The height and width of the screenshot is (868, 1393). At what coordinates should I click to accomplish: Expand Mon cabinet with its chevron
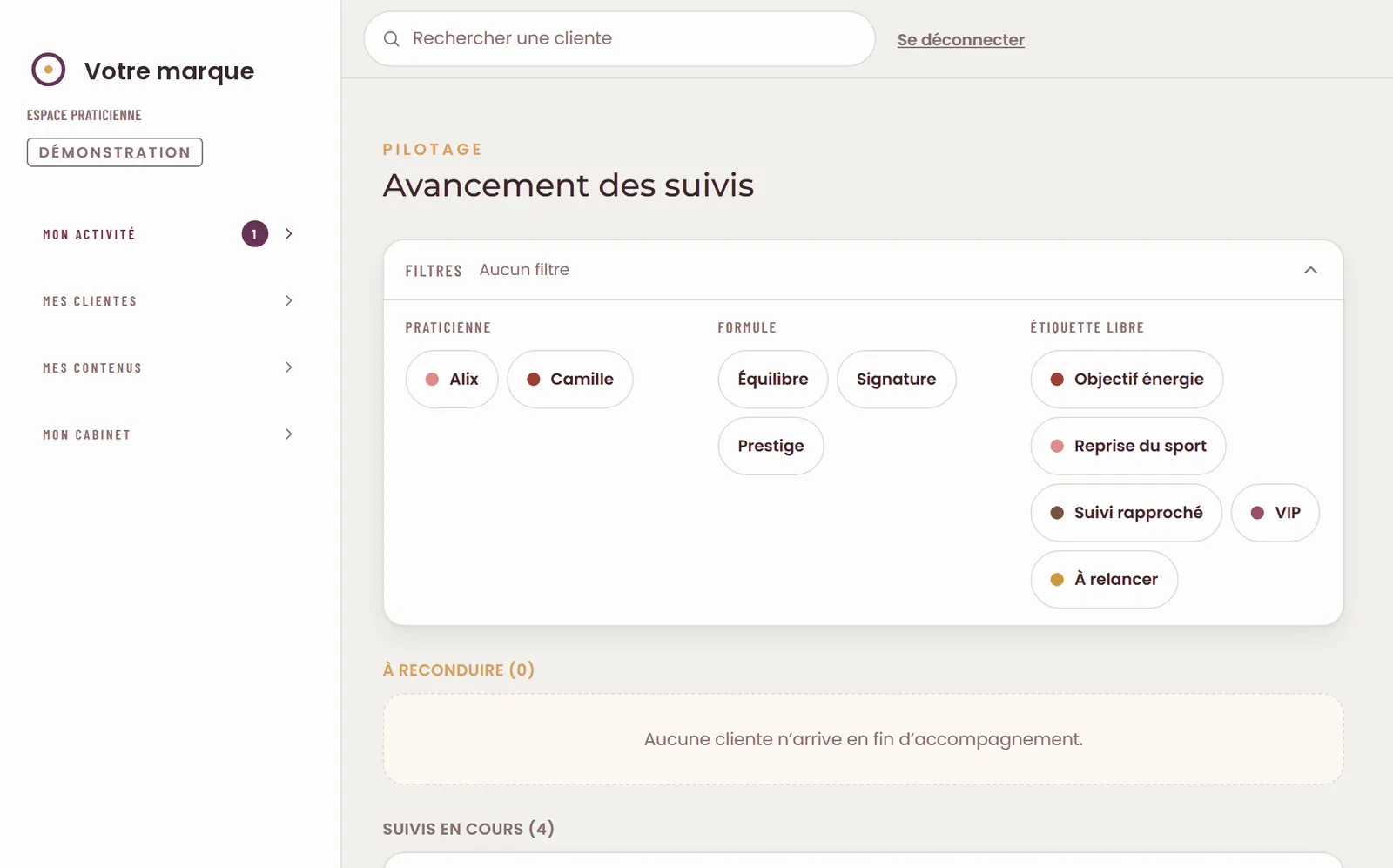pos(288,434)
